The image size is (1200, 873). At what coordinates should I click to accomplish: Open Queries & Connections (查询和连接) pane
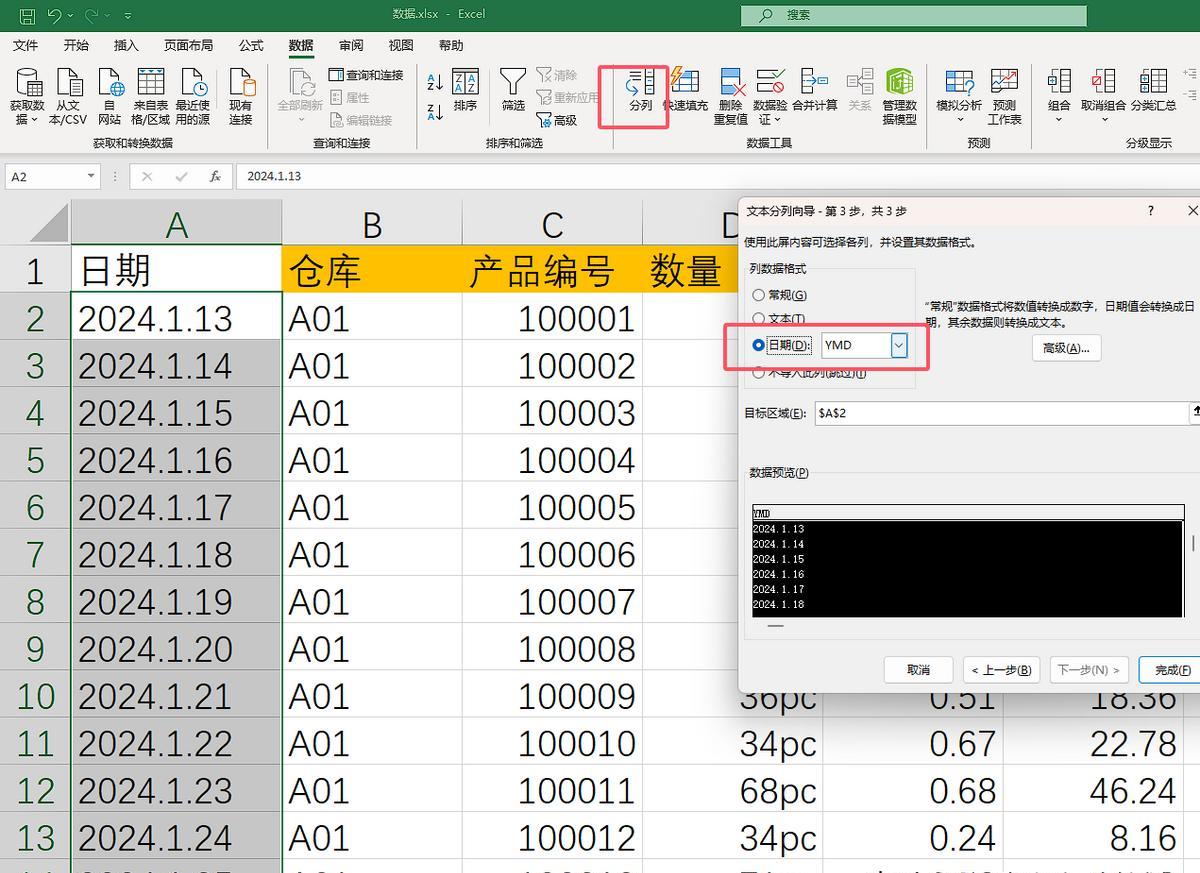pyautogui.click(x=366, y=75)
